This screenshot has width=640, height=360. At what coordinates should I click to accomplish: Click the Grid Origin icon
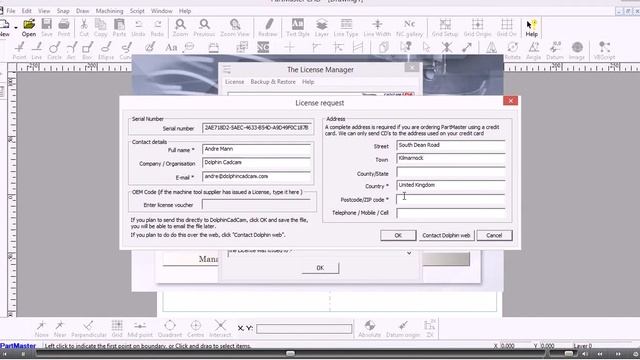tap(478, 27)
